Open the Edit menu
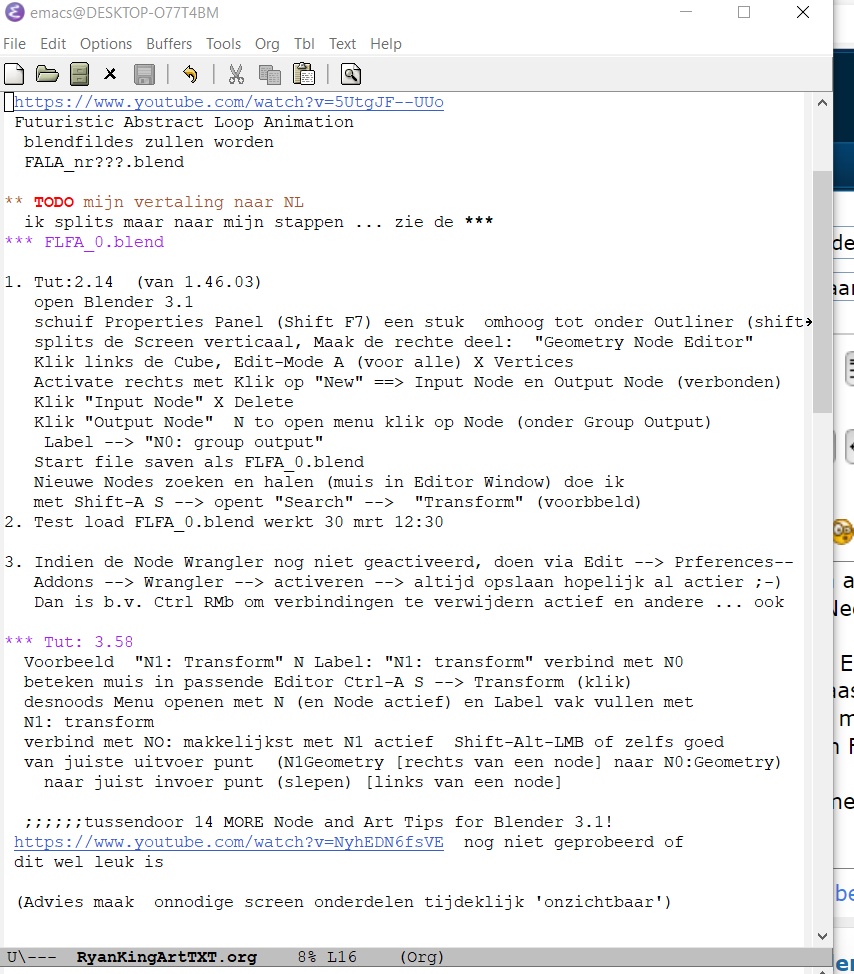Screen dimensions: 854x974 (53, 44)
